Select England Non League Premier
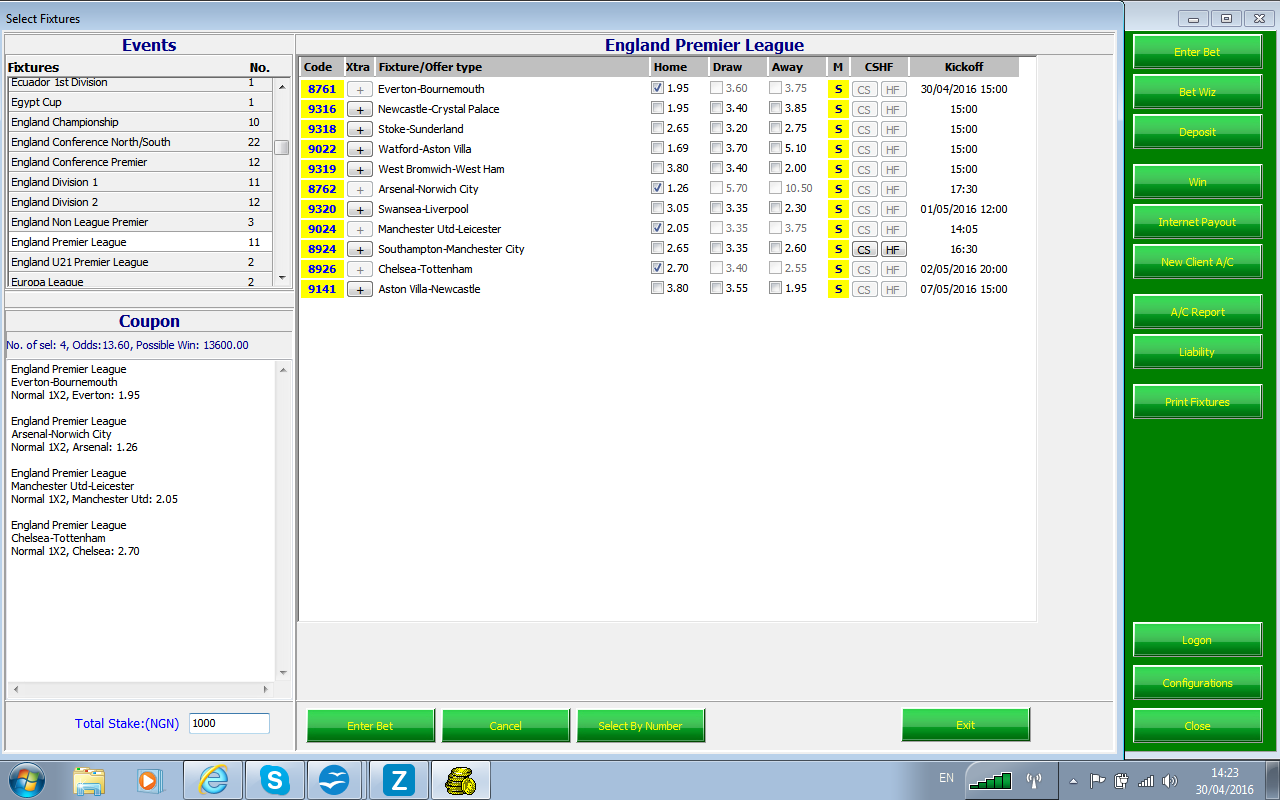The width and height of the screenshot is (1280, 800). (x=139, y=222)
